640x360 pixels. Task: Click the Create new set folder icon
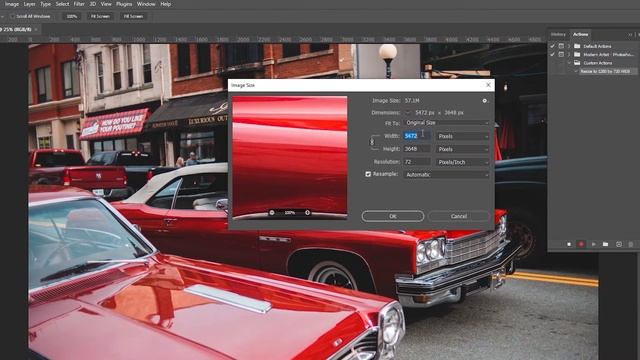tap(605, 244)
